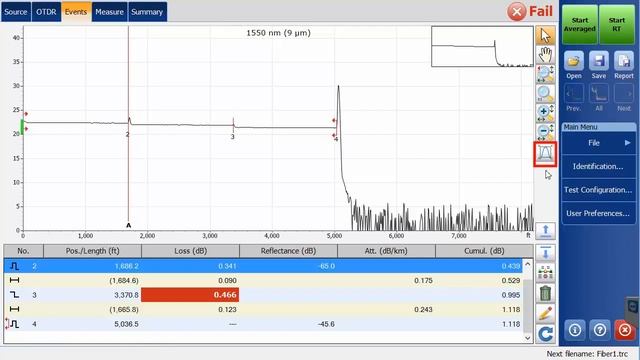Pick the plain magnifier zoom tool

click(x=545, y=94)
